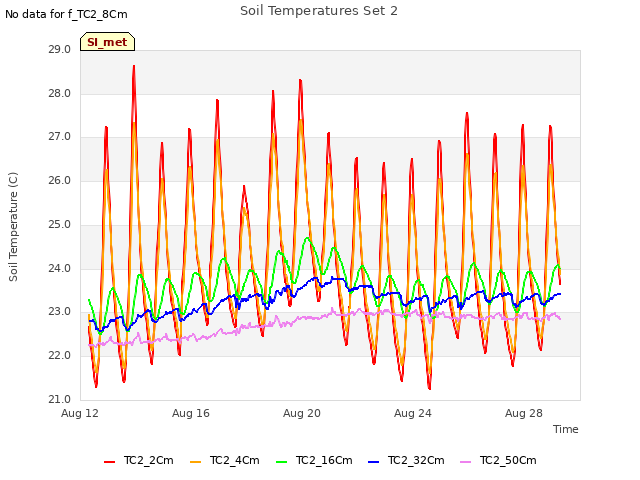Screen dimensions: 640x480
Task: Toggle the TC2_50Cm legend entry
Action: pos(498,461)
